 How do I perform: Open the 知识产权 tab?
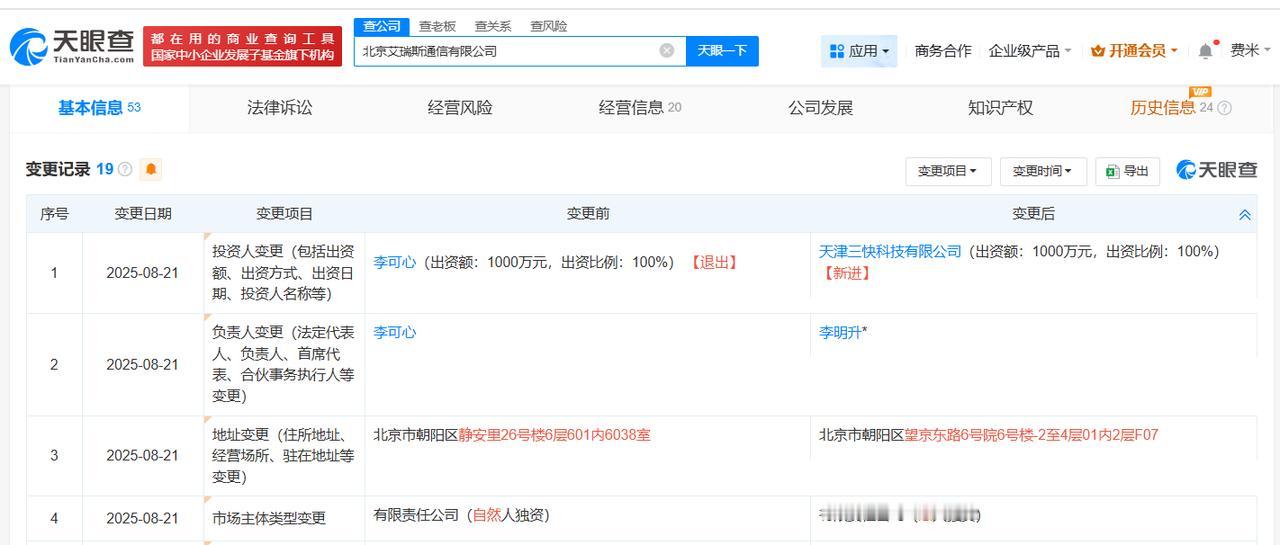pyautogui.click(x=1000, y=108)
